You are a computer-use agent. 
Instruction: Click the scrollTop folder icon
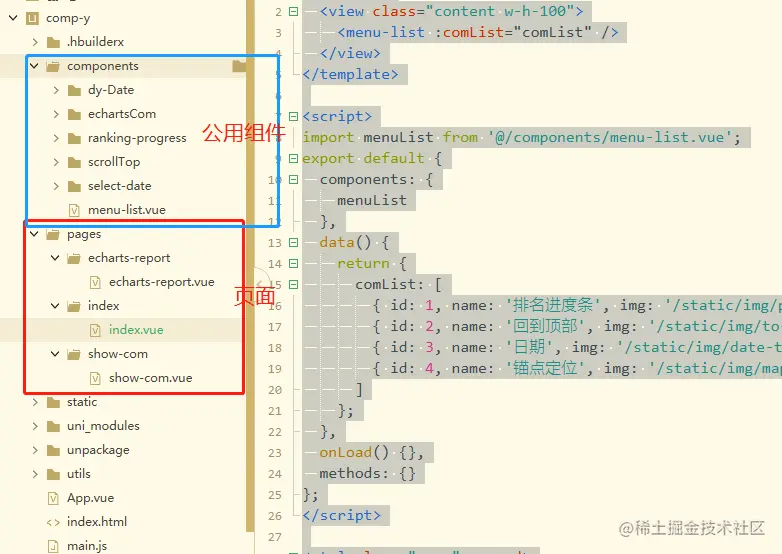click(x=74, y=162)
